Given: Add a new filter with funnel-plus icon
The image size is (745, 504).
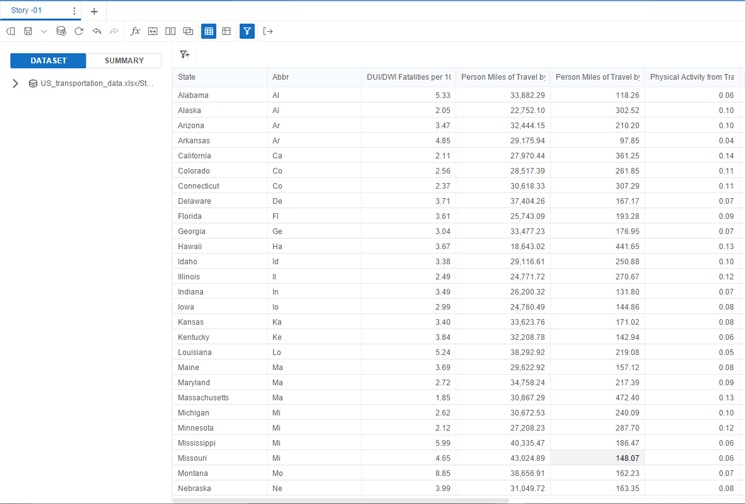Looking at the screenshot, I should [x=185, y=55].
